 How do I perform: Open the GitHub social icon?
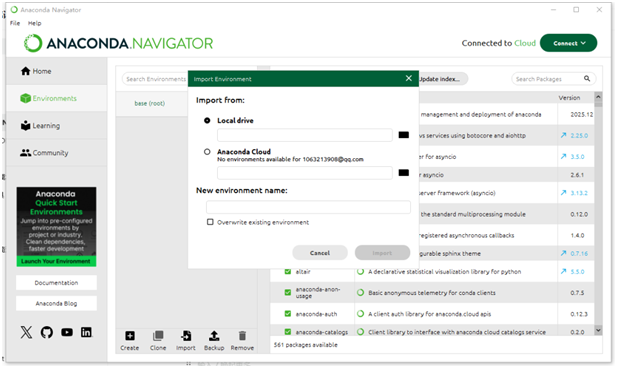tap(47, 332)
